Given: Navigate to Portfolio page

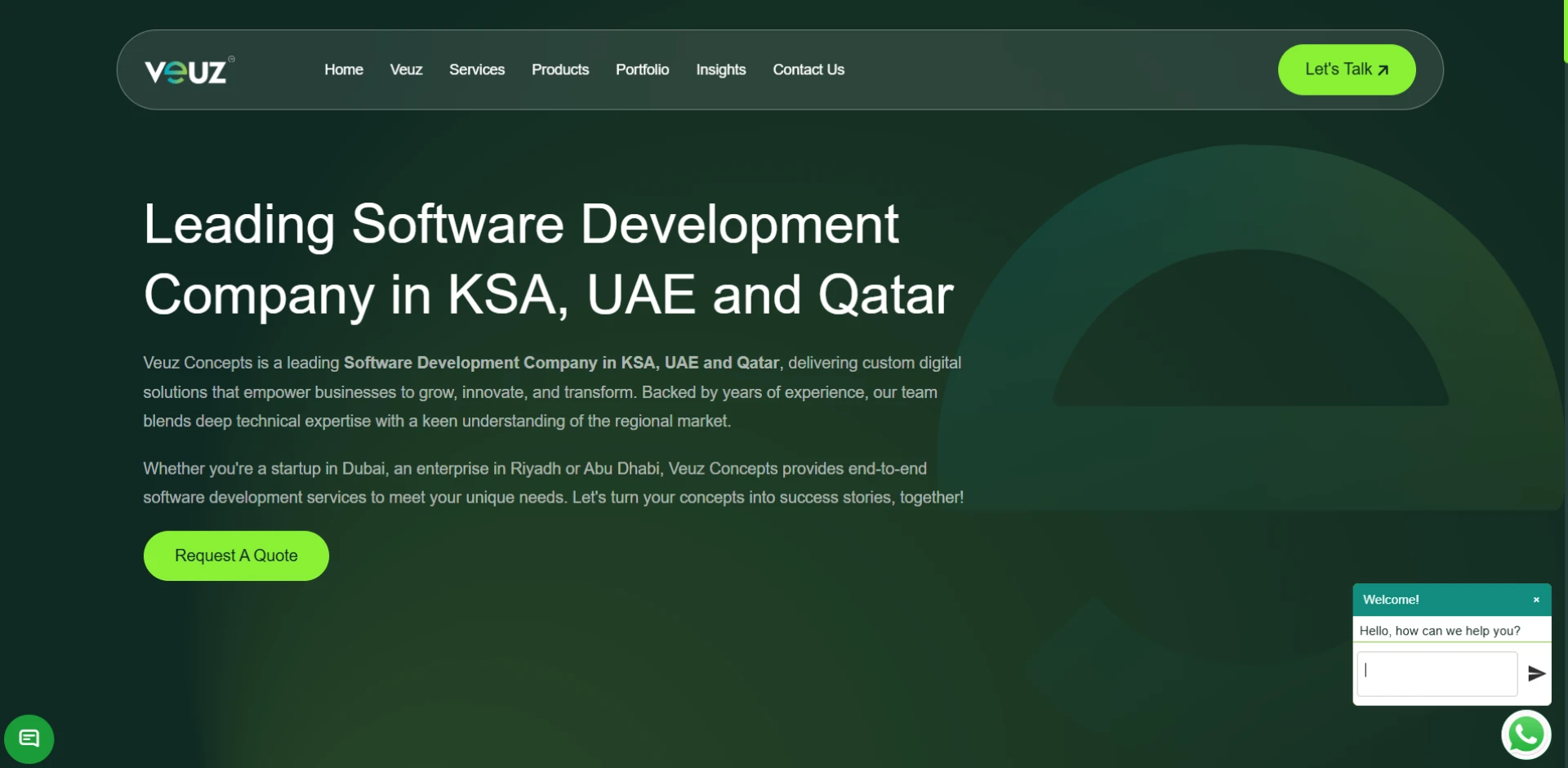Looking at the screenshot, I should (x=643, y=70).
